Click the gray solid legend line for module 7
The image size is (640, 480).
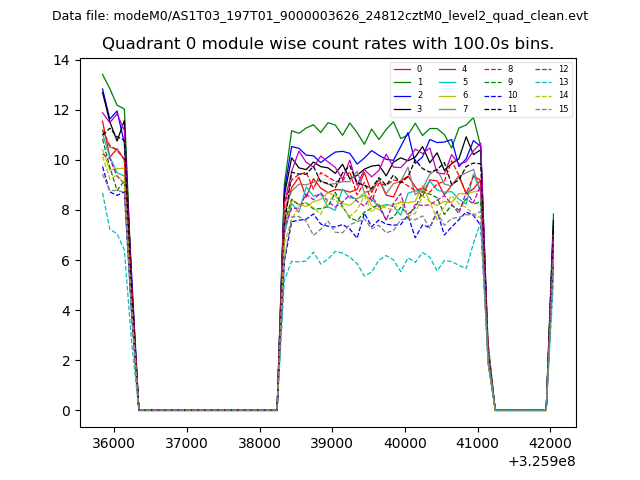tap(447, 108)
